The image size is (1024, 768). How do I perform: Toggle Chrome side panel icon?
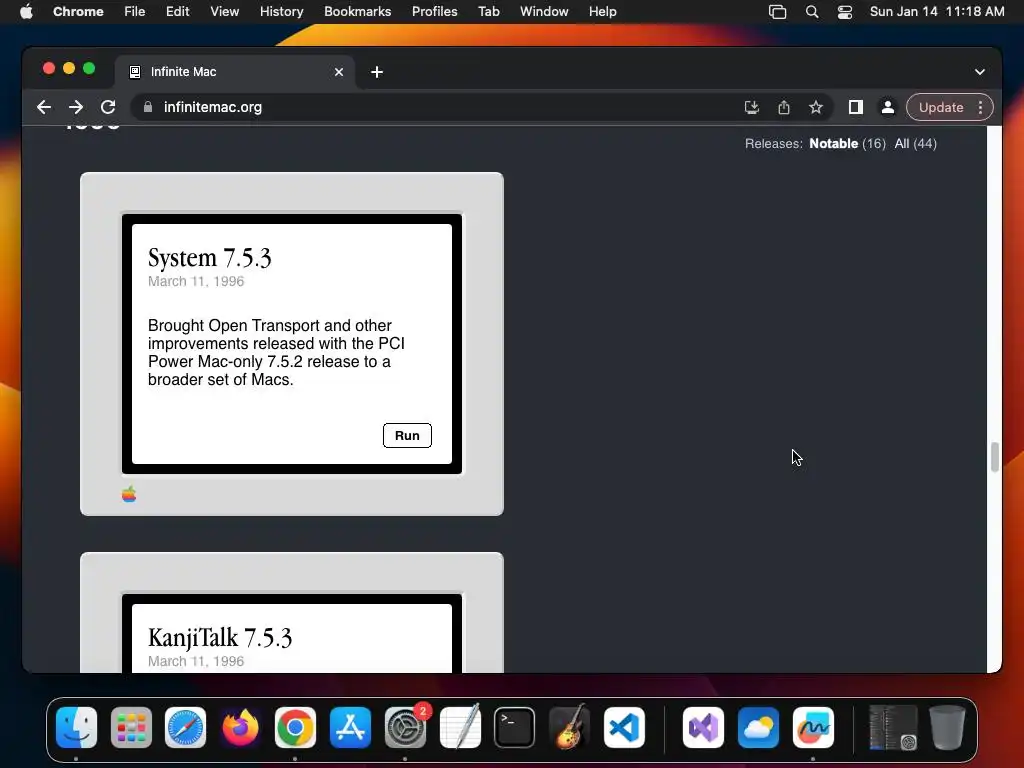(x=856, y=107)
